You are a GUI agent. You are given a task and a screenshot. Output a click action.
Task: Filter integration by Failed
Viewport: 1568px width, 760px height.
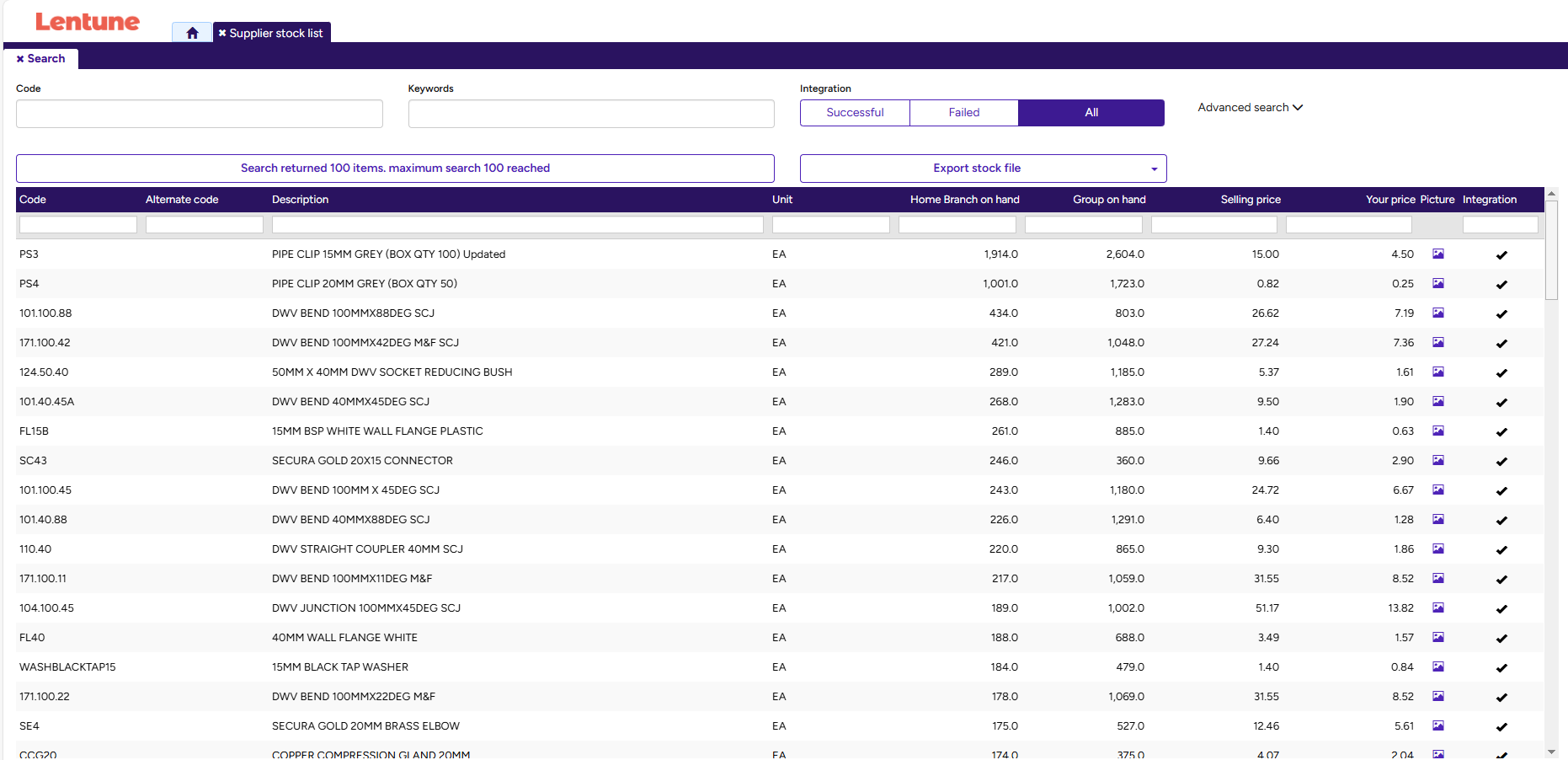pyautogui.click(x=964, y=113)
